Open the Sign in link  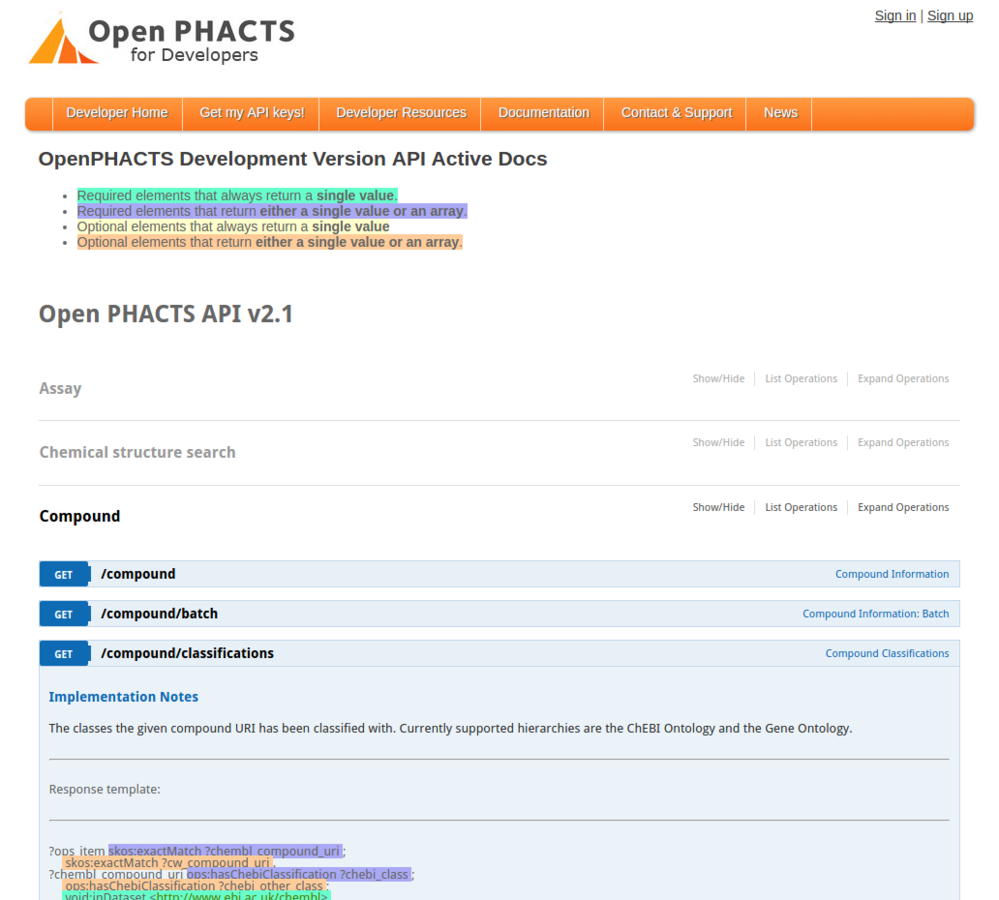895,16
